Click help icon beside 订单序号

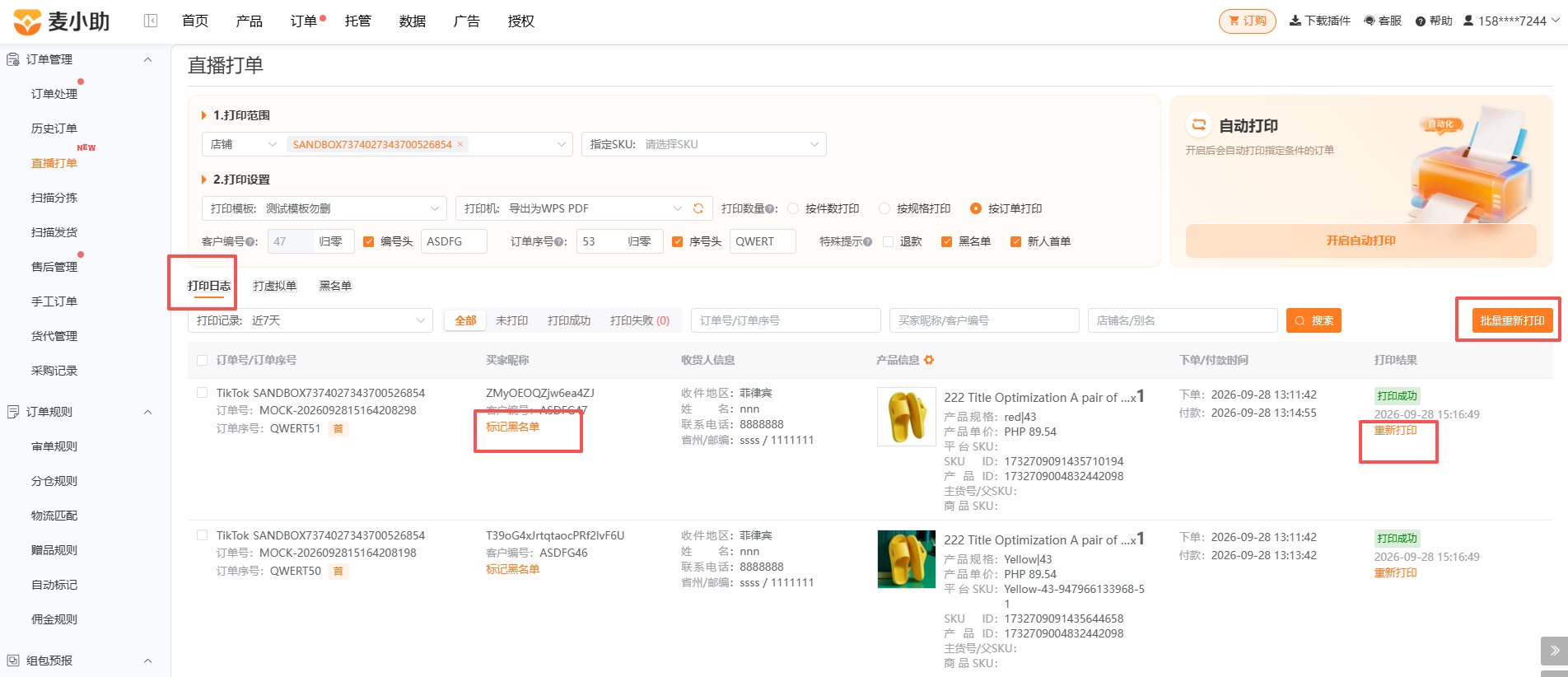pyautogui.click(x=559, y=242)
